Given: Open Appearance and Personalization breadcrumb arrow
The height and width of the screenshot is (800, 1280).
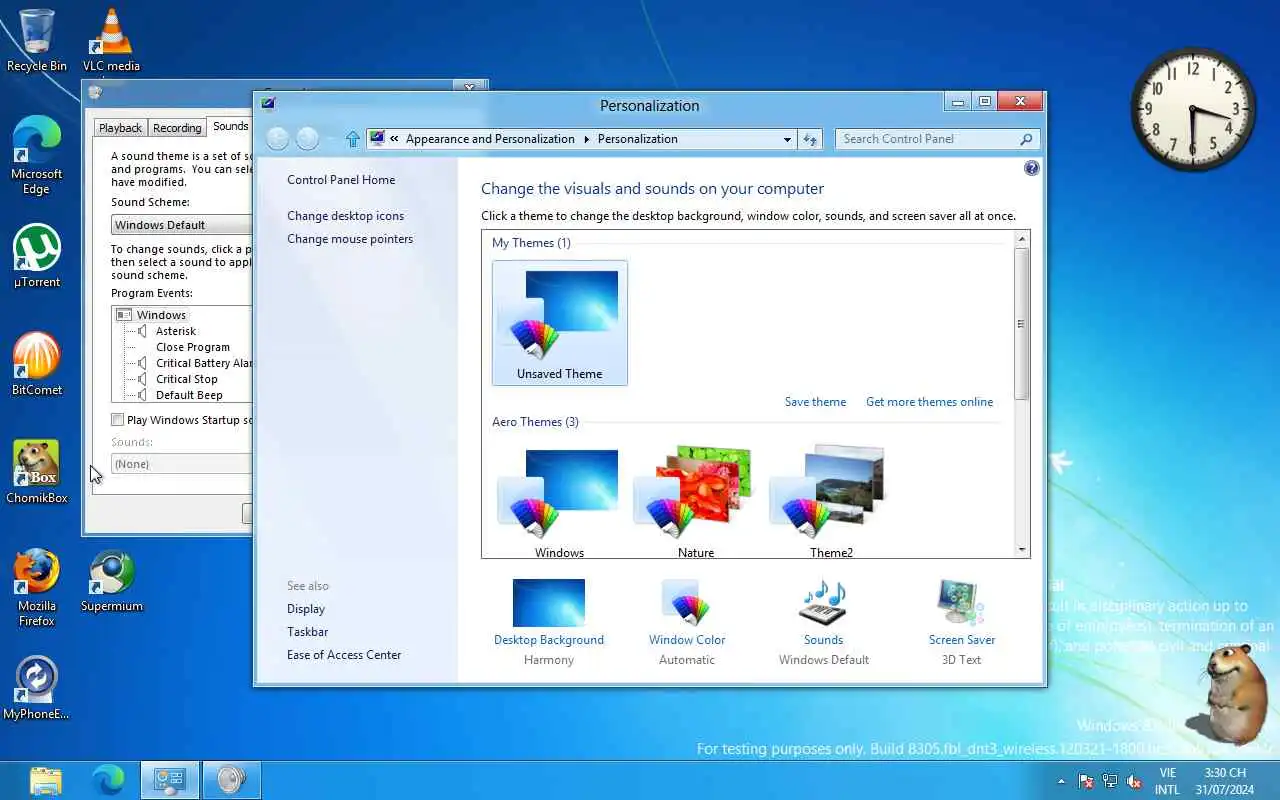Looking at the screenshot, I should click(586, 139).
